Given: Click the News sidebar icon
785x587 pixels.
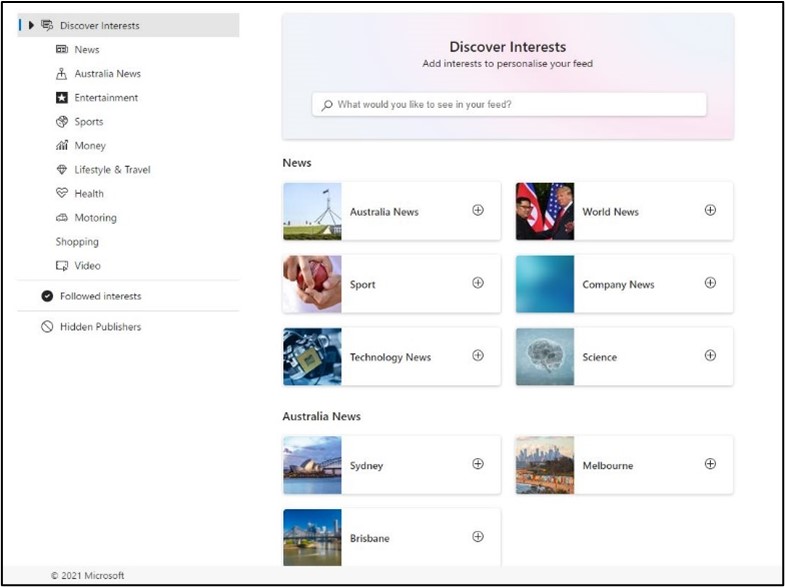Looking at the screenshot, I should (62, 49).
